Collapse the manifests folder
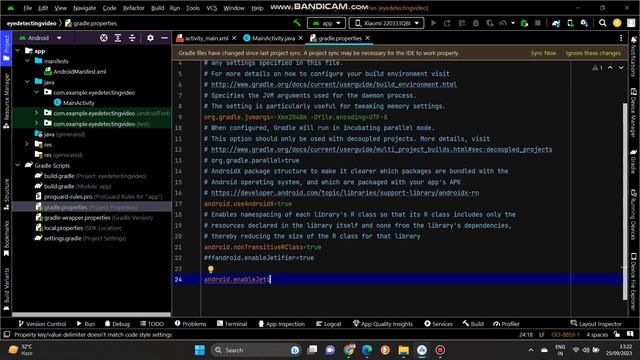This screenshot has height=360, width=640. click(x=27, y=61)
